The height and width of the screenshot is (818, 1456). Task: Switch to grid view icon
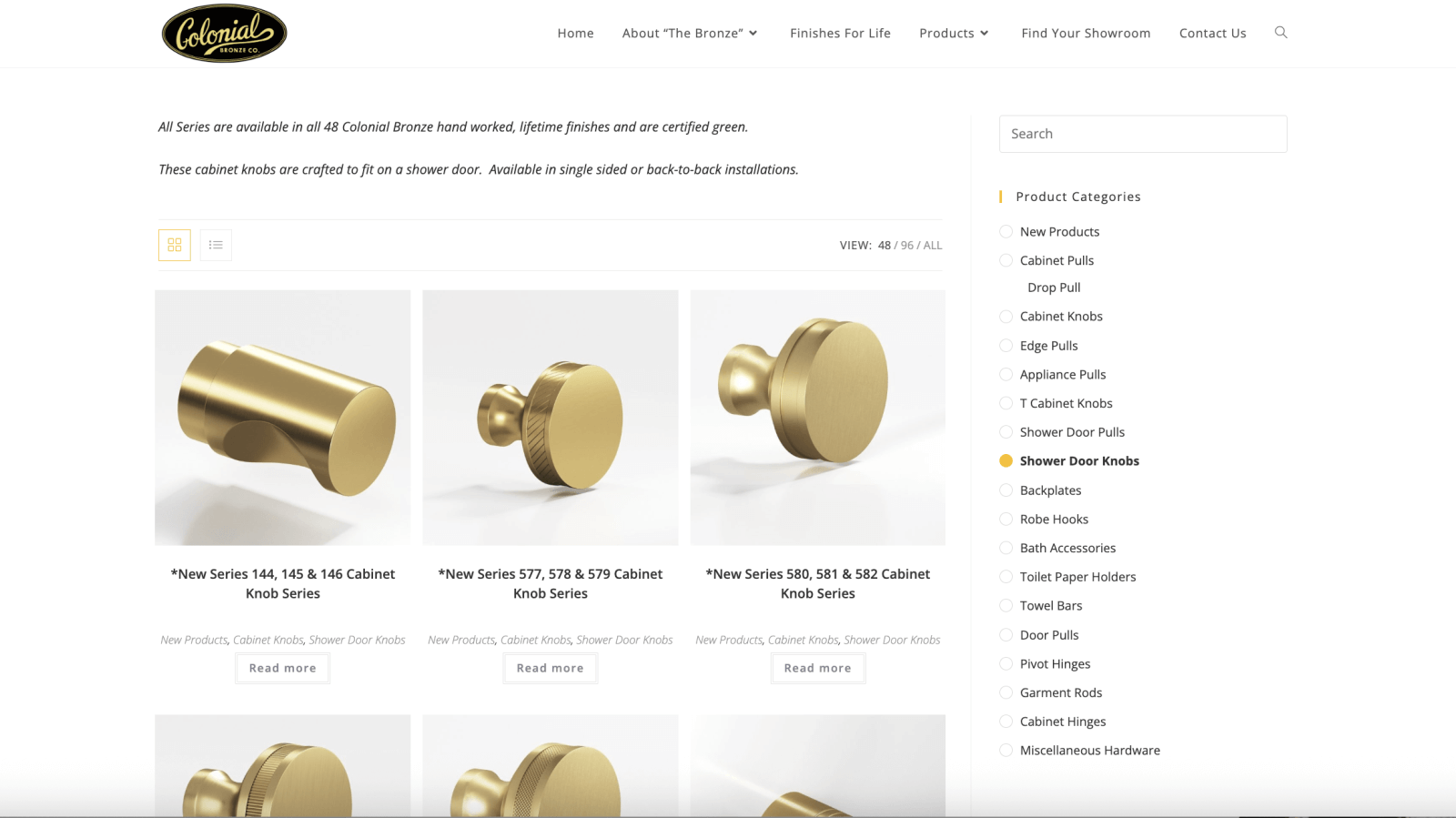click(x=175, y=245)
